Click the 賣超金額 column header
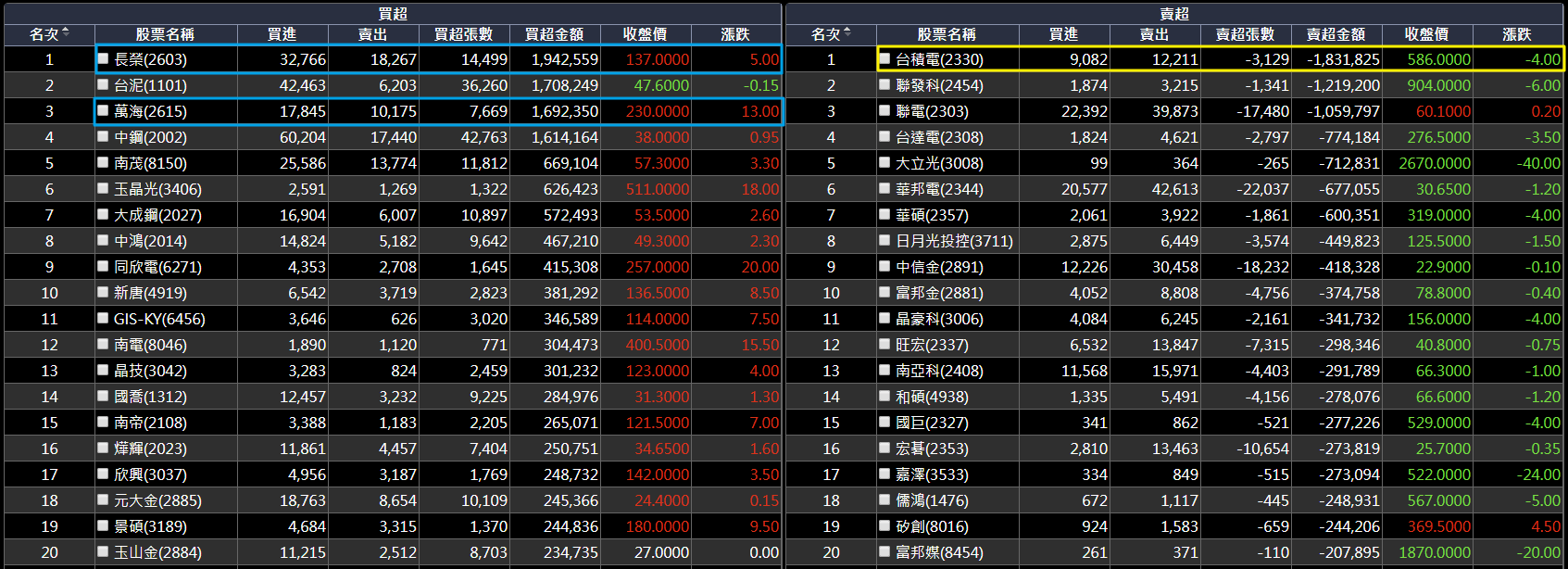The width and height of the screenshot is (1568, 569). coord(1336,34)
